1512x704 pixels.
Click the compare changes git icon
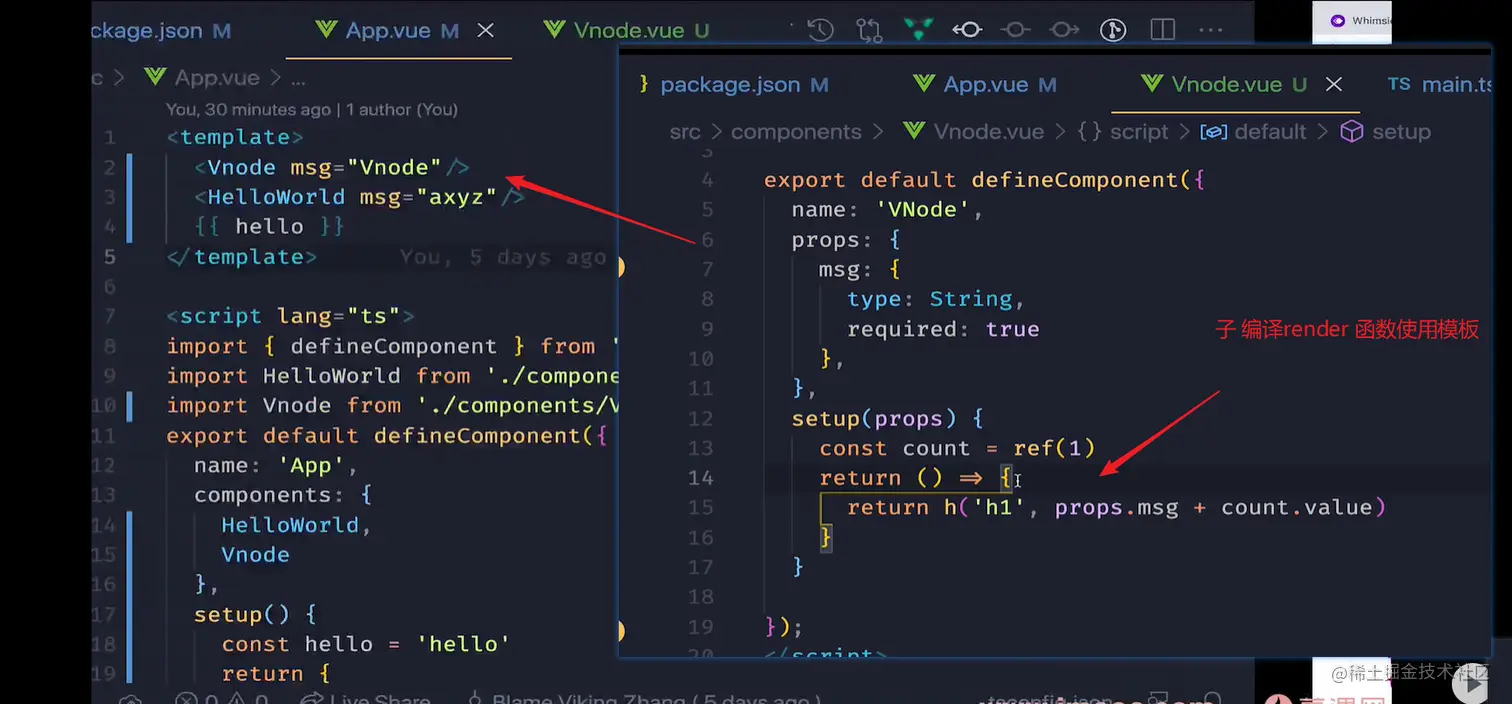point(869,30)
